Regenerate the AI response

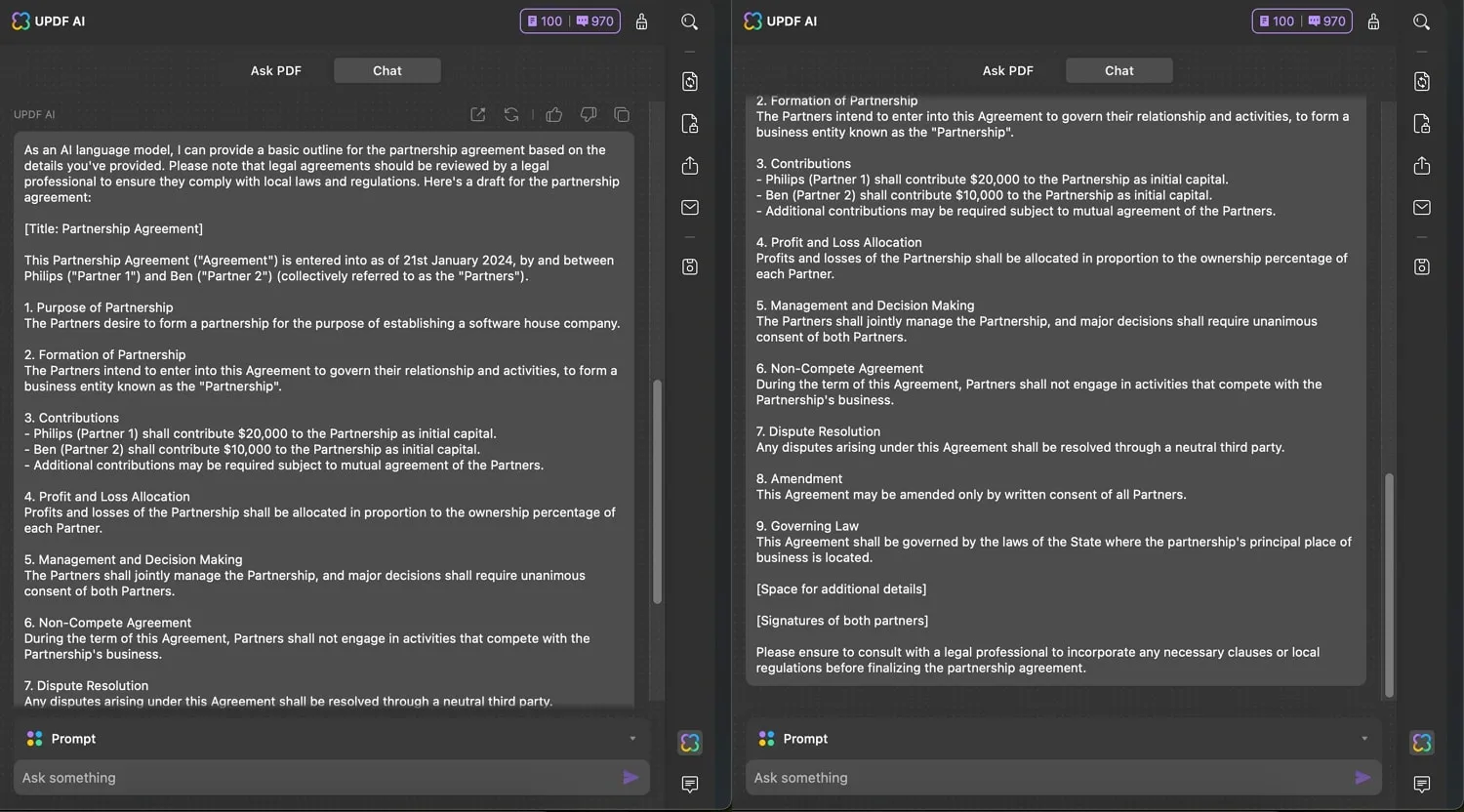click(511, 114)
